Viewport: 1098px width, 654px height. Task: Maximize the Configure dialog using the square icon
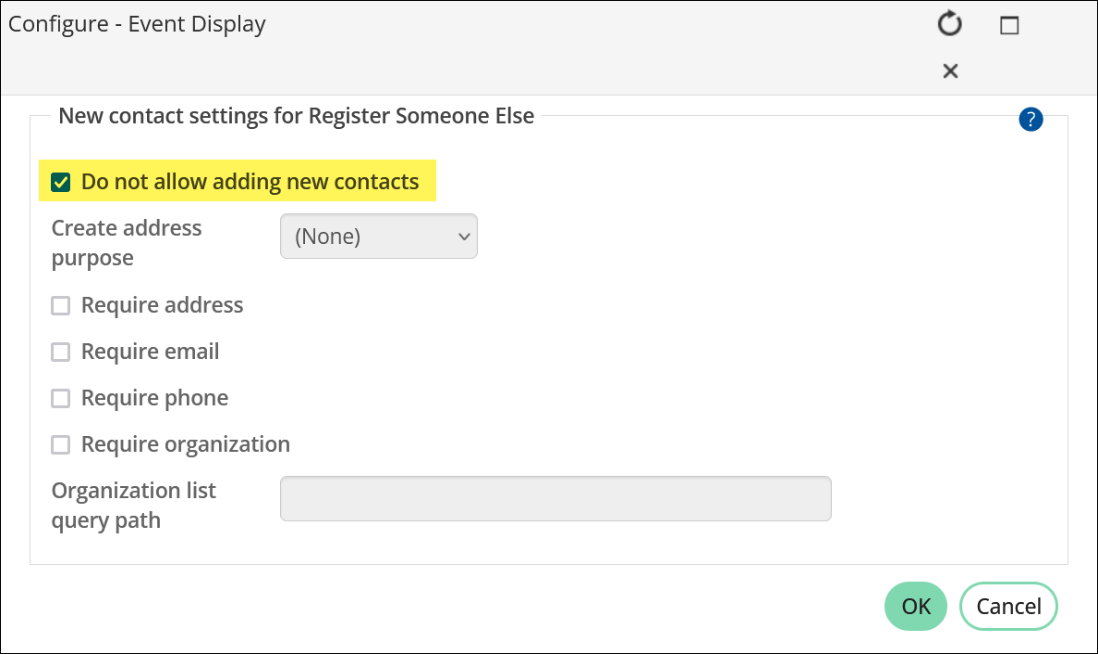click(x=1009, y=25)
